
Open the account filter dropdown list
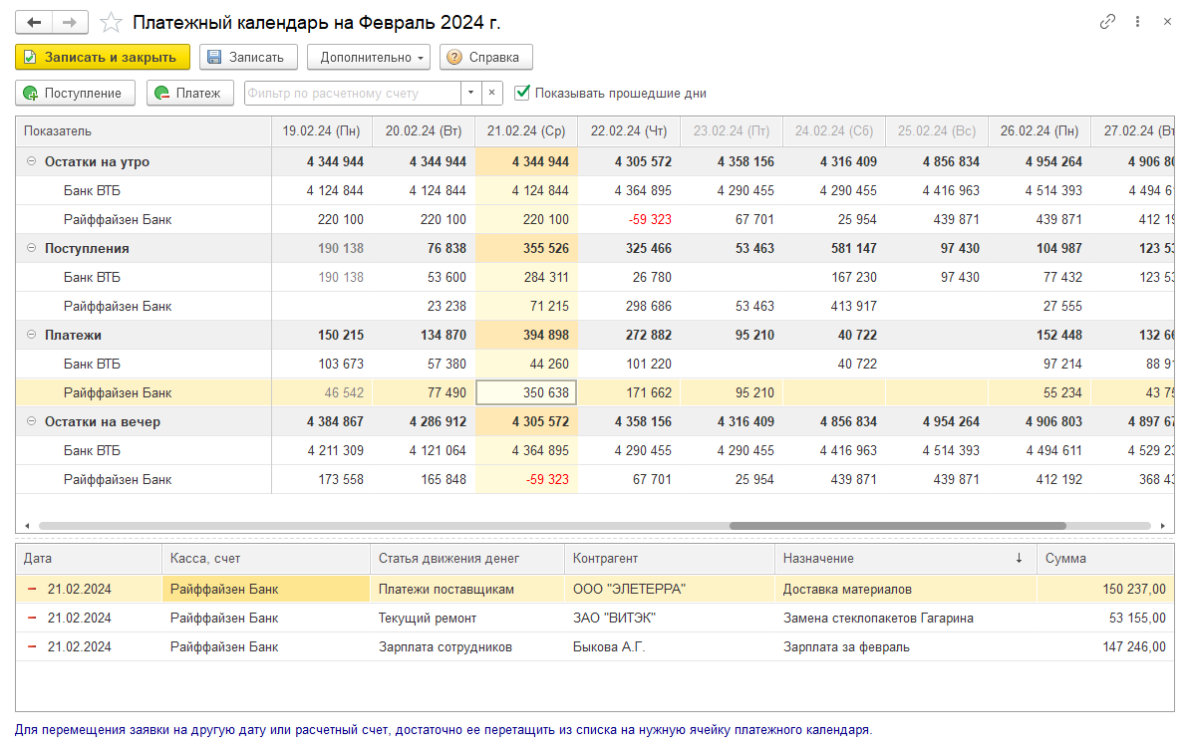(x=471, y=93)
